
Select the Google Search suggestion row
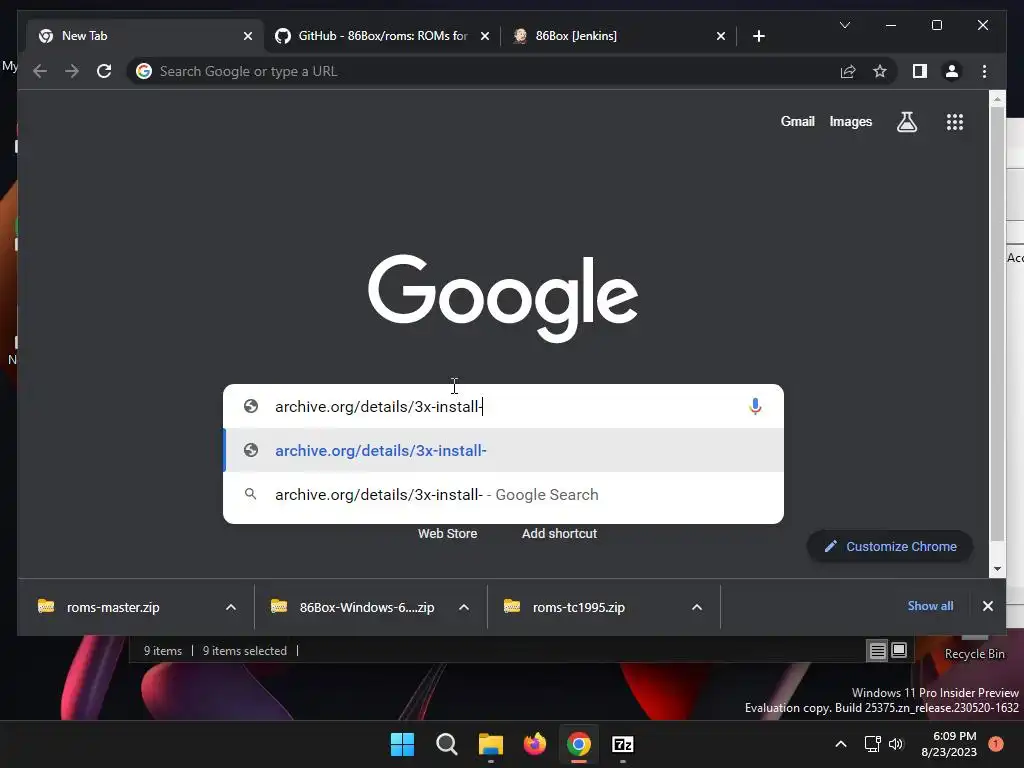pyautogui.click(x=504, y=494)
